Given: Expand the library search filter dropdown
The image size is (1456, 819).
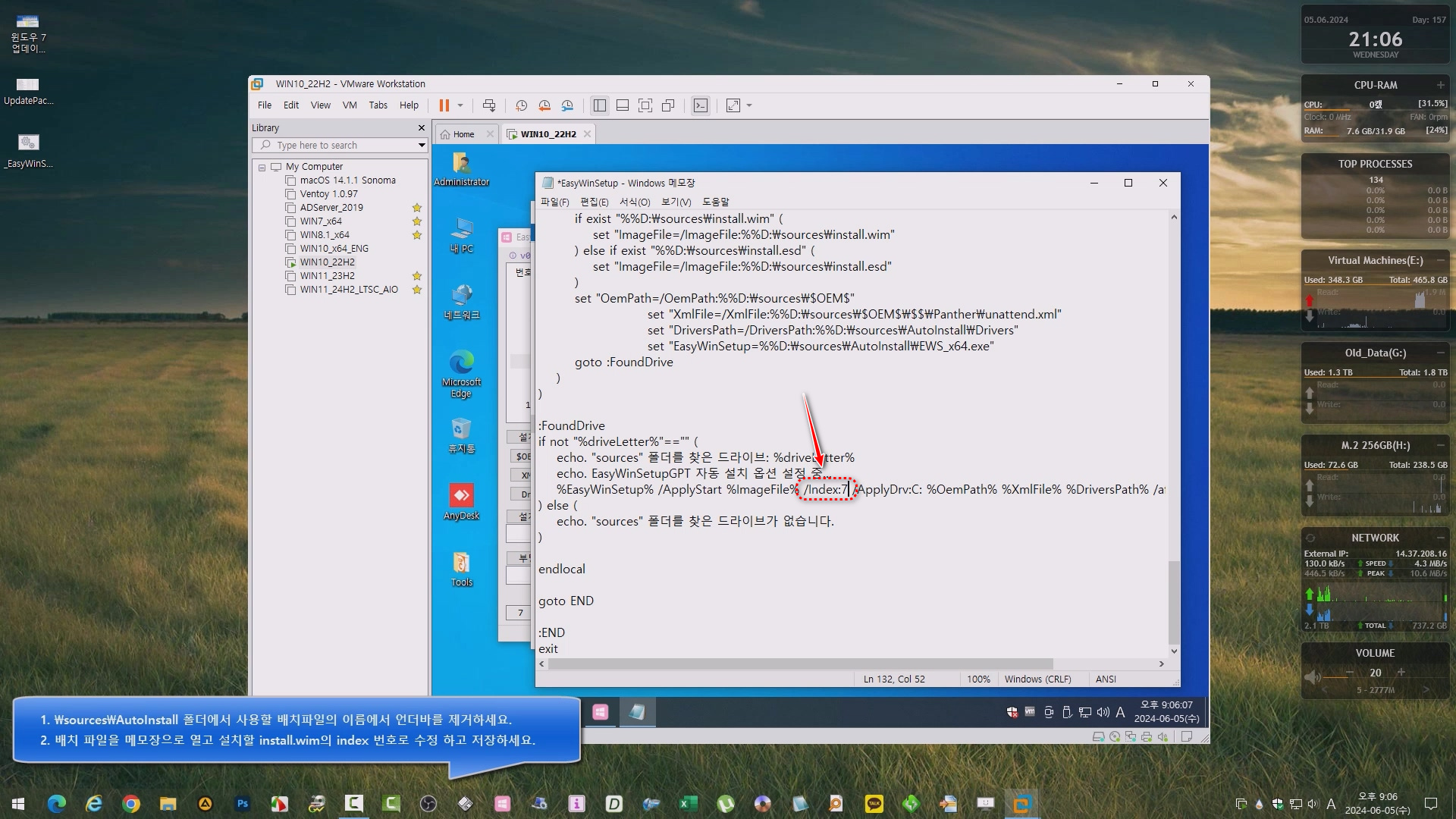Looking at the screenshot, I should click(422, 145).
